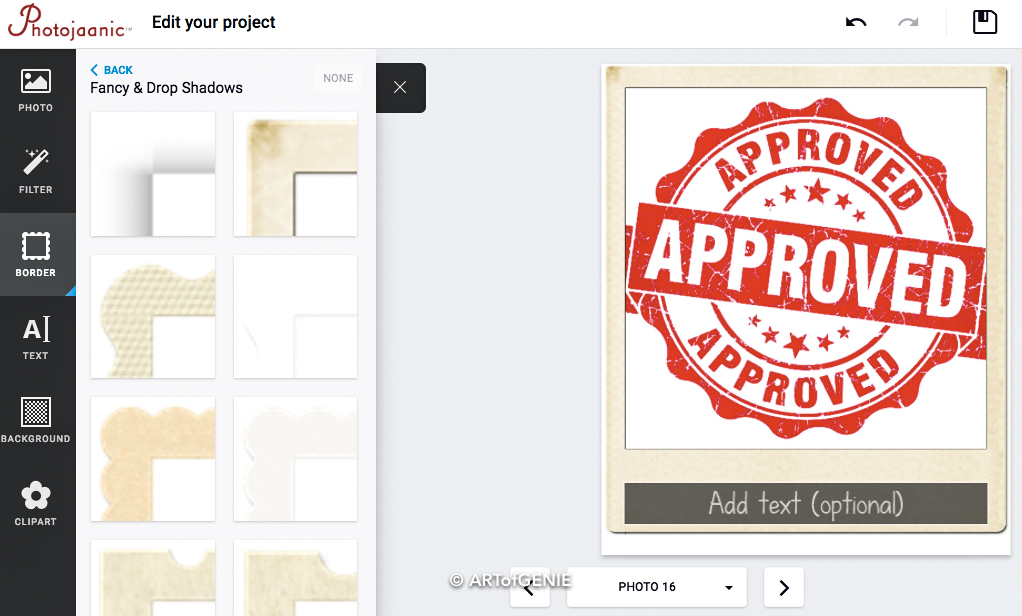
Task: Open the Photo tool in sidebar
Action: coord(36,90)
